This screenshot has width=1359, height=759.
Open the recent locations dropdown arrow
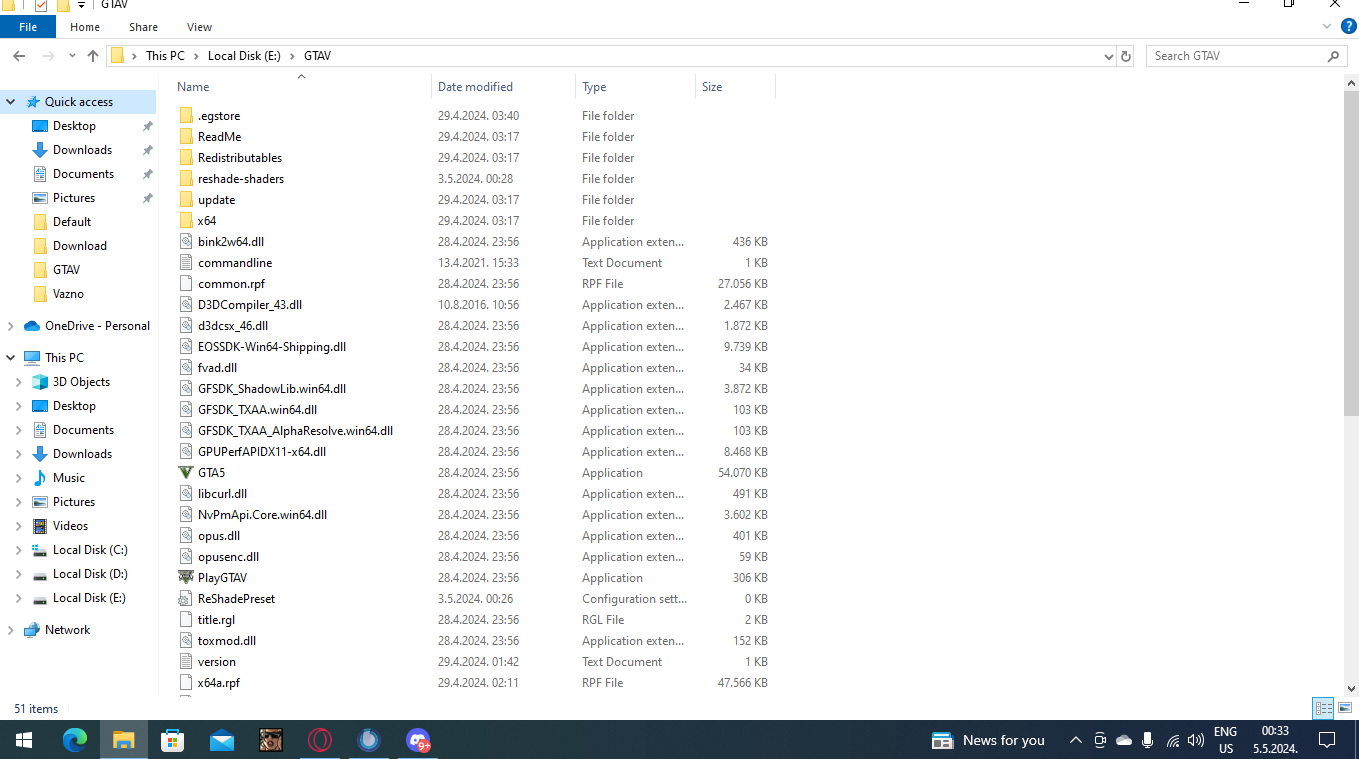tap(72, 56)
